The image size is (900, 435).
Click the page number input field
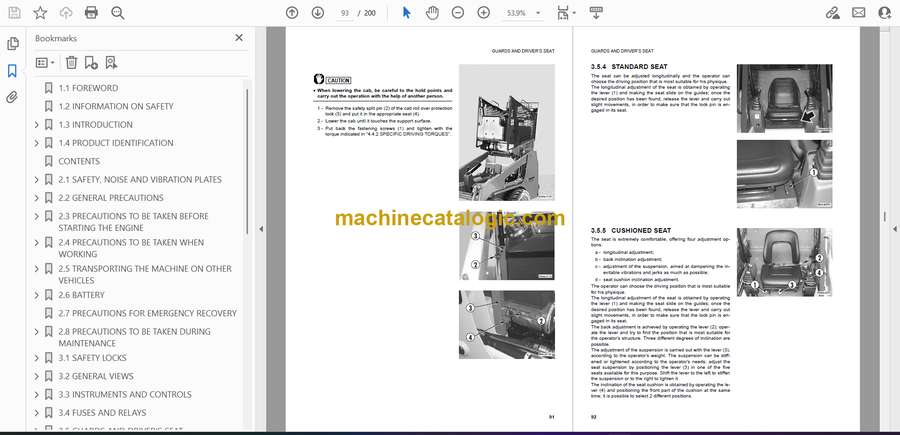click(346, 13)
